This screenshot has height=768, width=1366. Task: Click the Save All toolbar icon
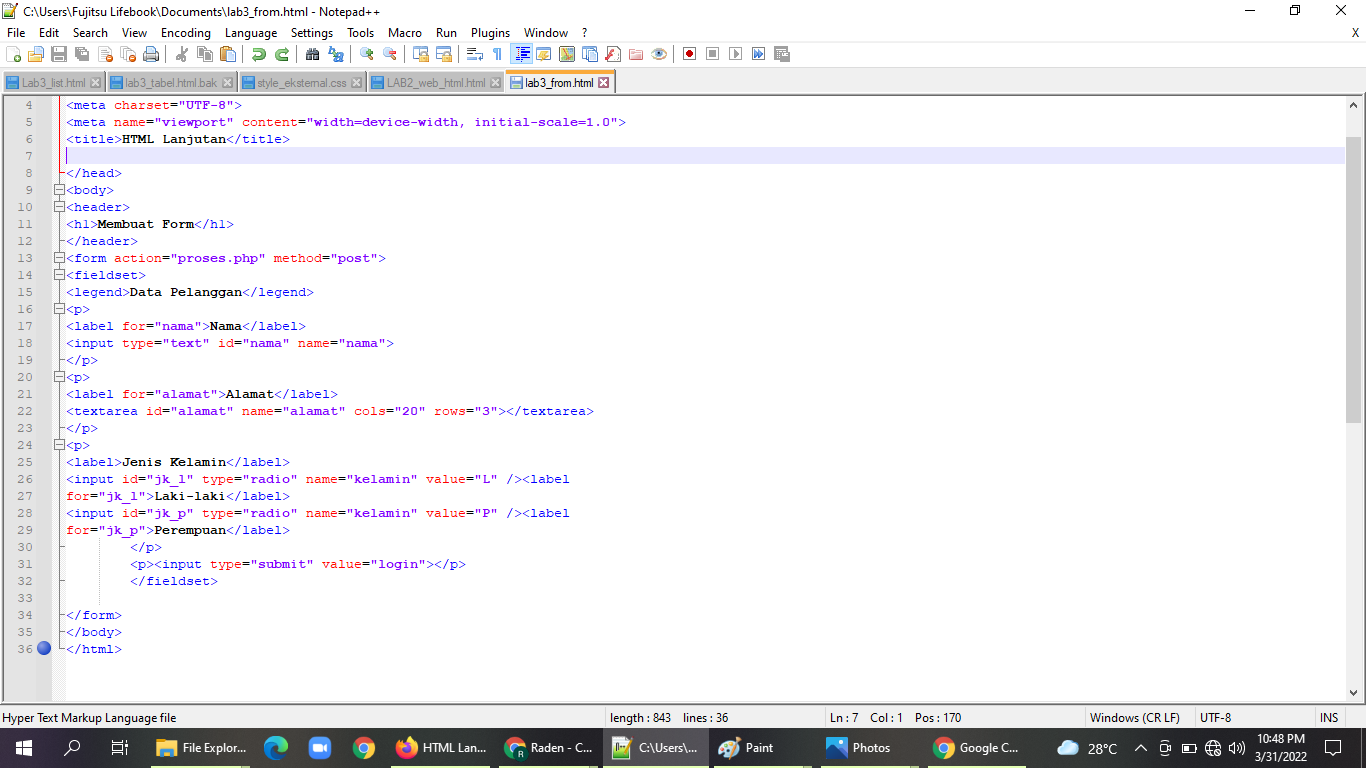[x=82, y=54]
